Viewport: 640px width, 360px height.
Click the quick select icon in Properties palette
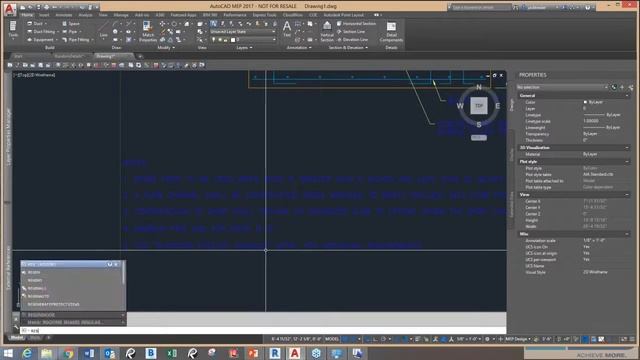631,87
